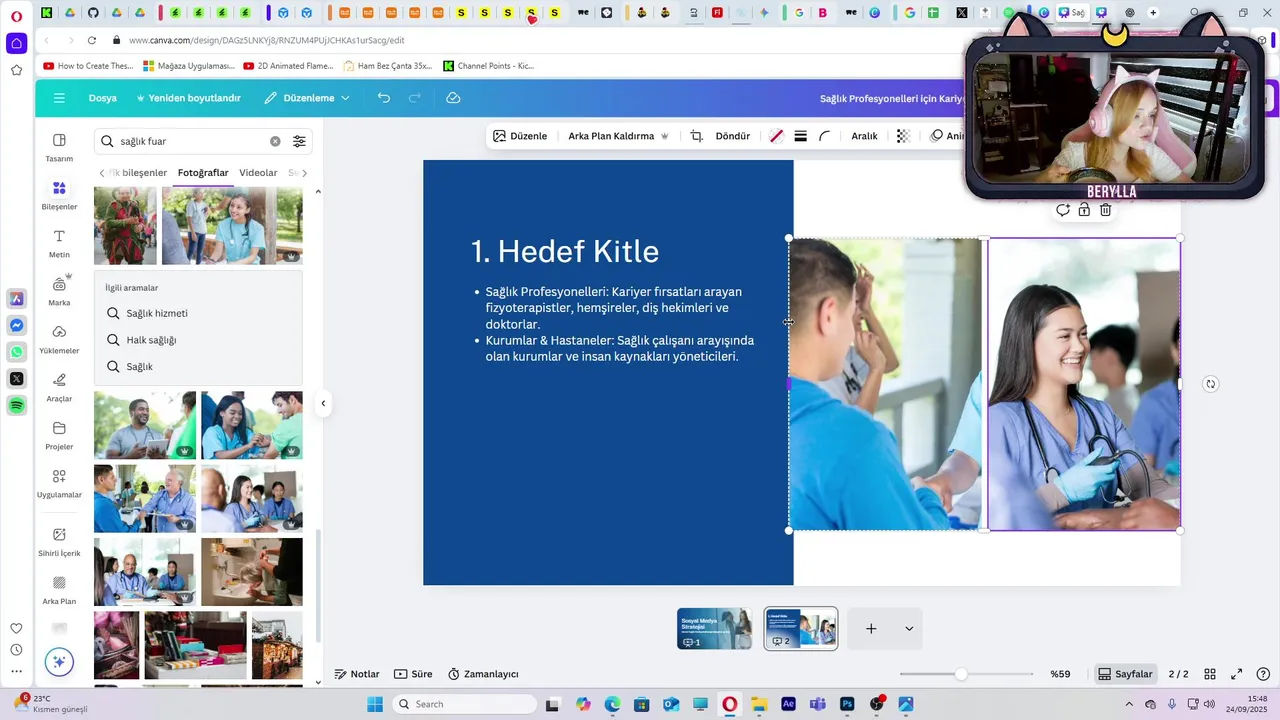Click the rotate handle beside the image
The image size is (1280, 720).
point(1210,384)
